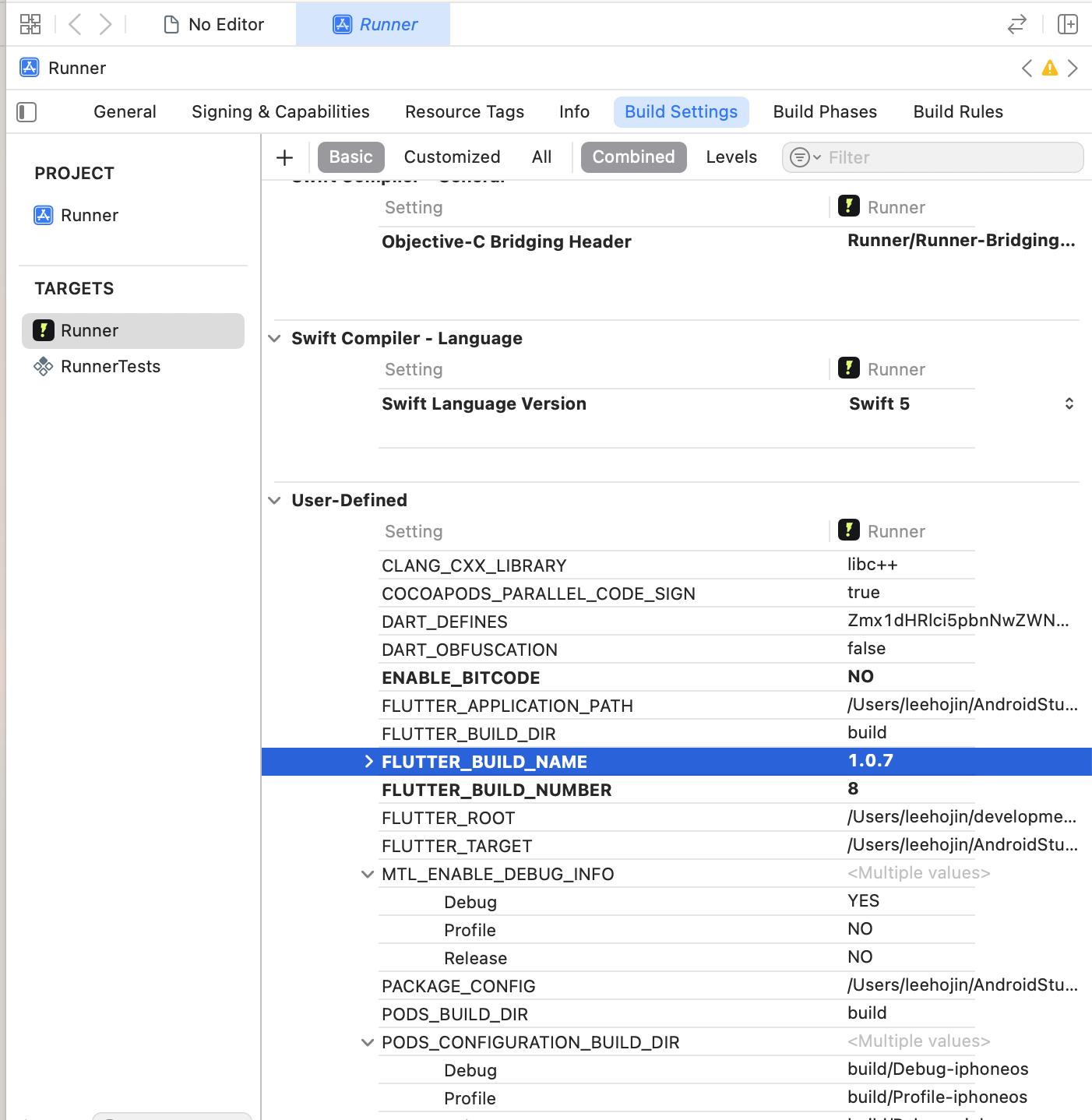The height and width of the screenshot is (1120, 1092).
Task: Click the Swift 5 value
Action: 879,403
